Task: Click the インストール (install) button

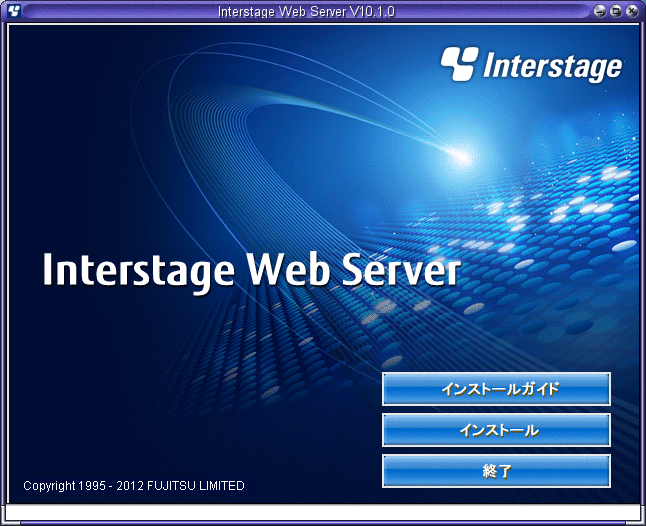Action: 496,430
